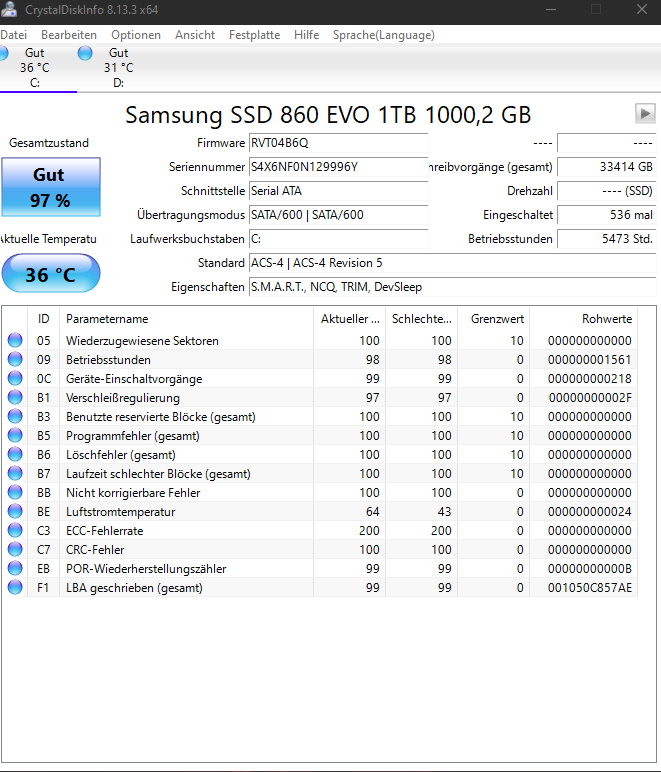661x772 pixels.
Task: Click status orb for ECC-Fehlerrate
Action: 15,530
